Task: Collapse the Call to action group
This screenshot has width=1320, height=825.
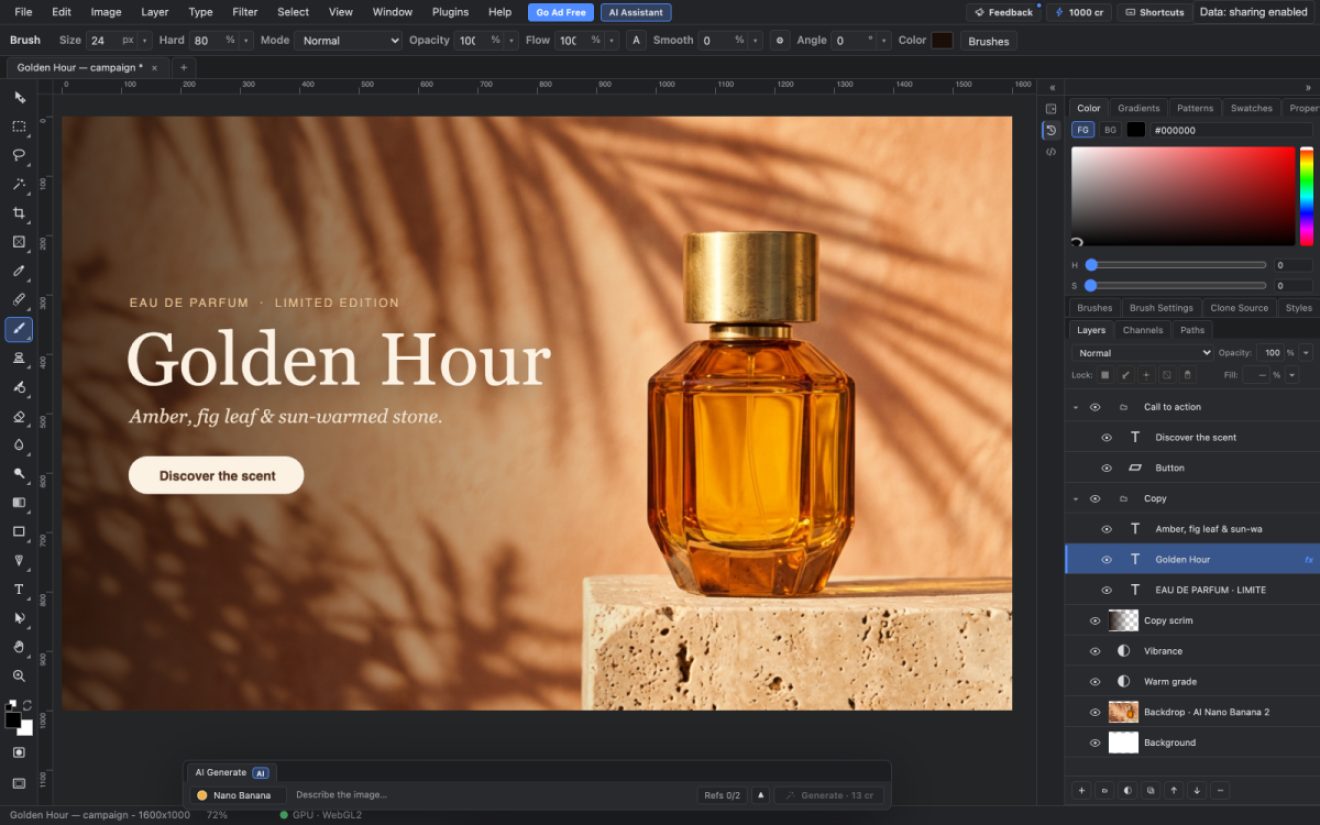Action: pos(1076,408)
